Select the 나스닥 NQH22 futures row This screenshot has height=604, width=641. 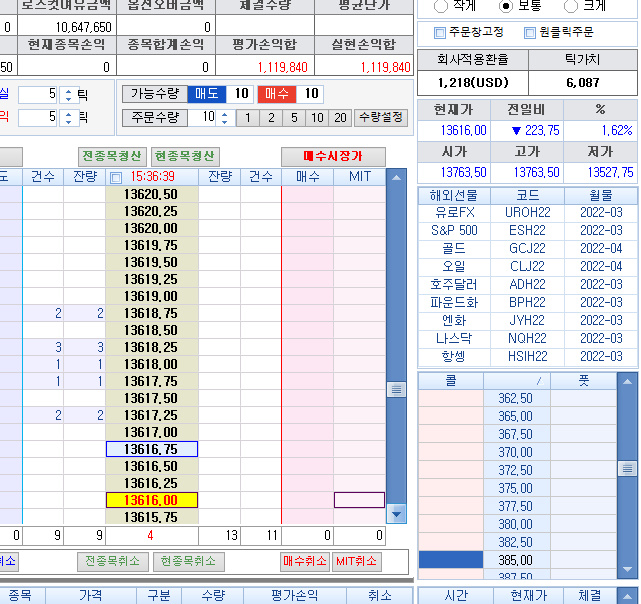tap(527, 339)
